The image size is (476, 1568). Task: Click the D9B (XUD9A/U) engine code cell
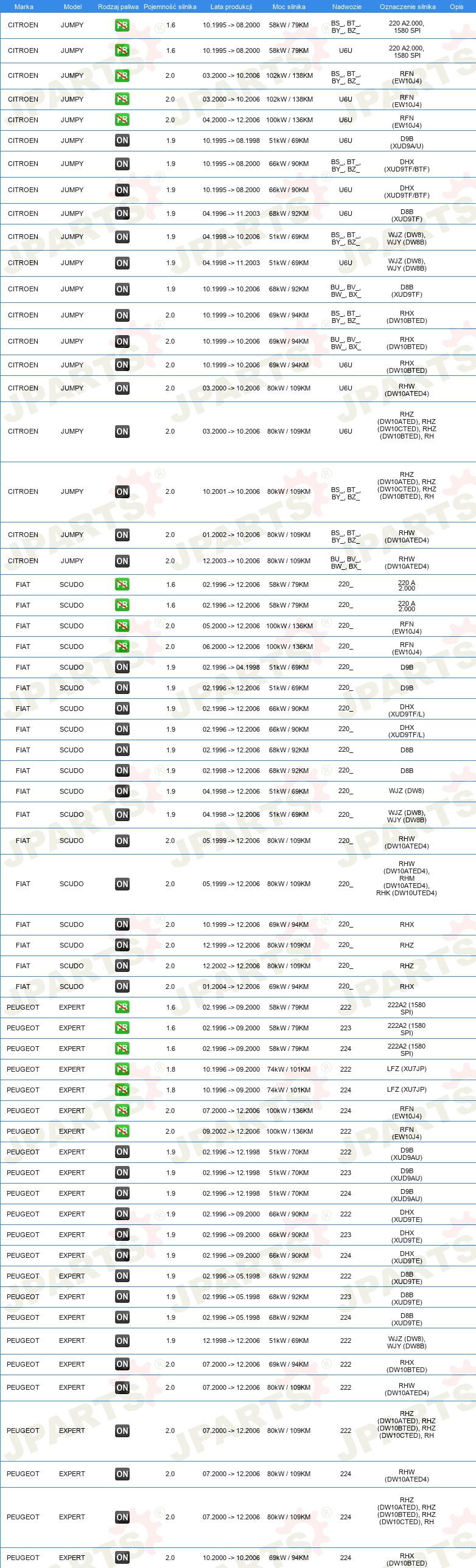pyautogui.click(x=407, y=142)
